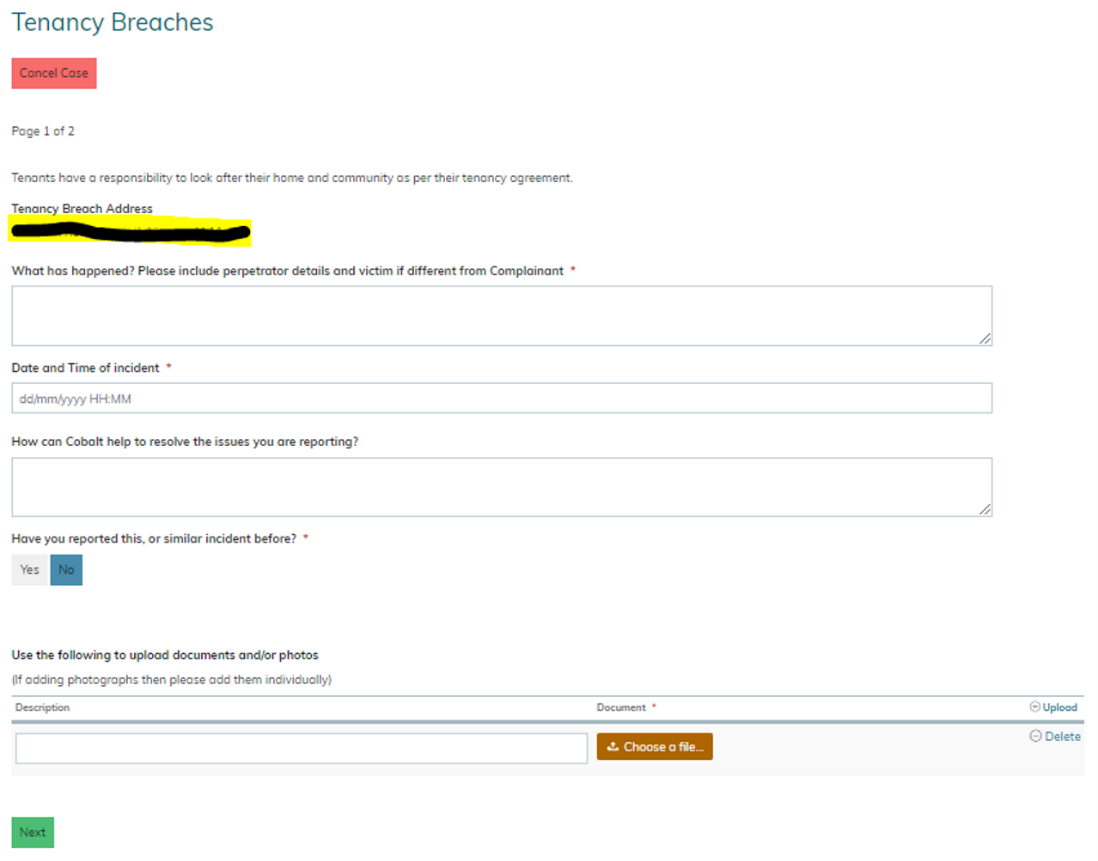This screenshot has width=1098, height=861.
Task: Click the minus circle icon beside Delete
Action: click(1035, 736)
